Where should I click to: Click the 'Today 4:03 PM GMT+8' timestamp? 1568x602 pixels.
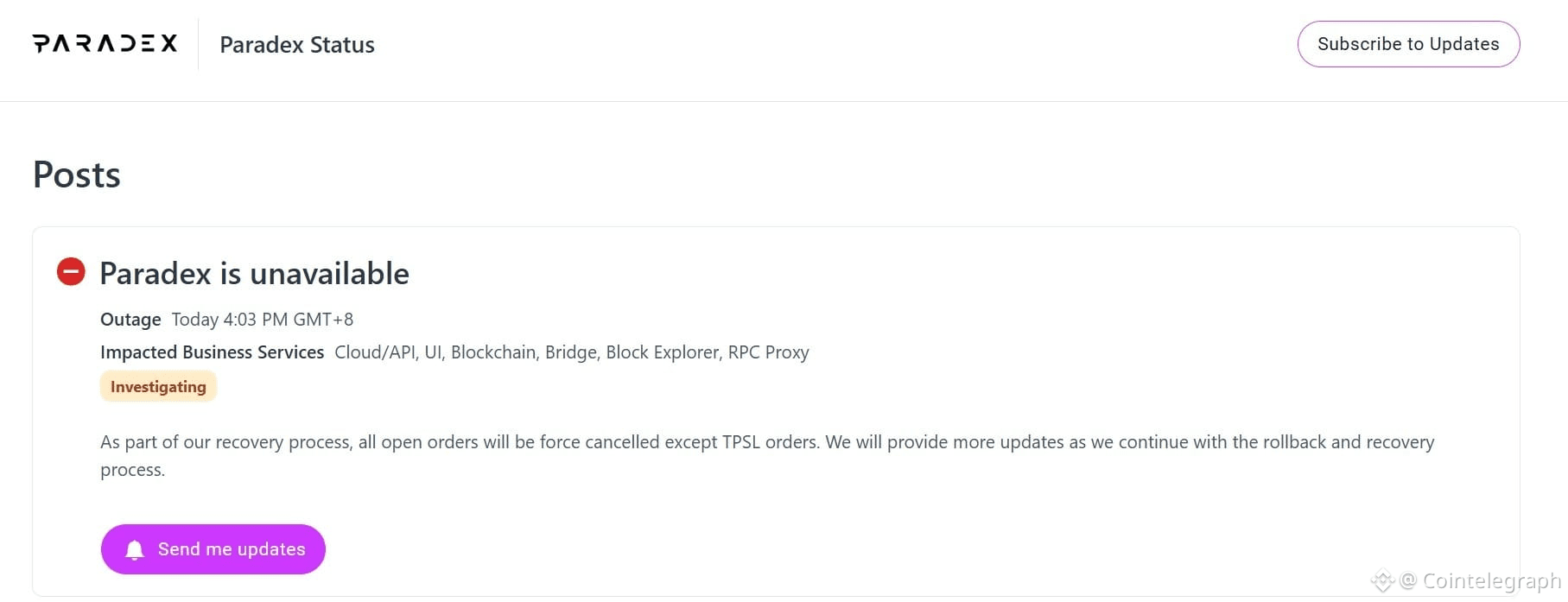(x=262, y=320)
